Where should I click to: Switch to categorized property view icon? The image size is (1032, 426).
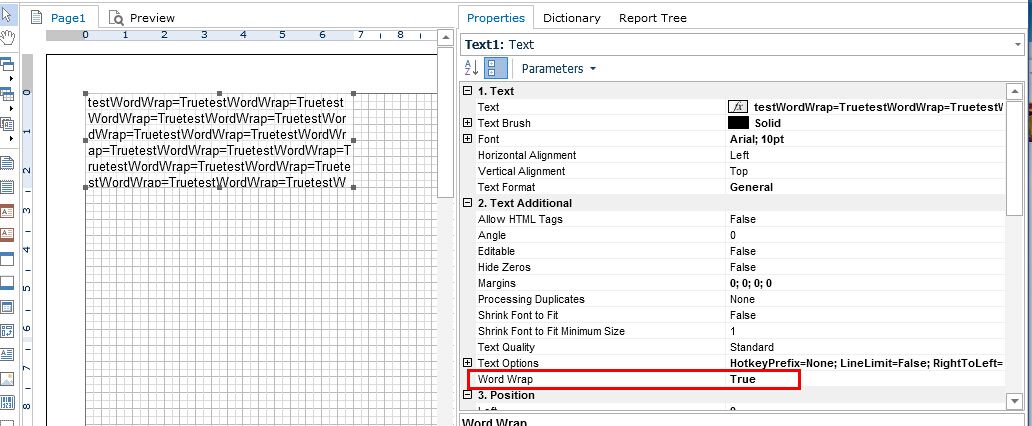click(x=496, y=68)
